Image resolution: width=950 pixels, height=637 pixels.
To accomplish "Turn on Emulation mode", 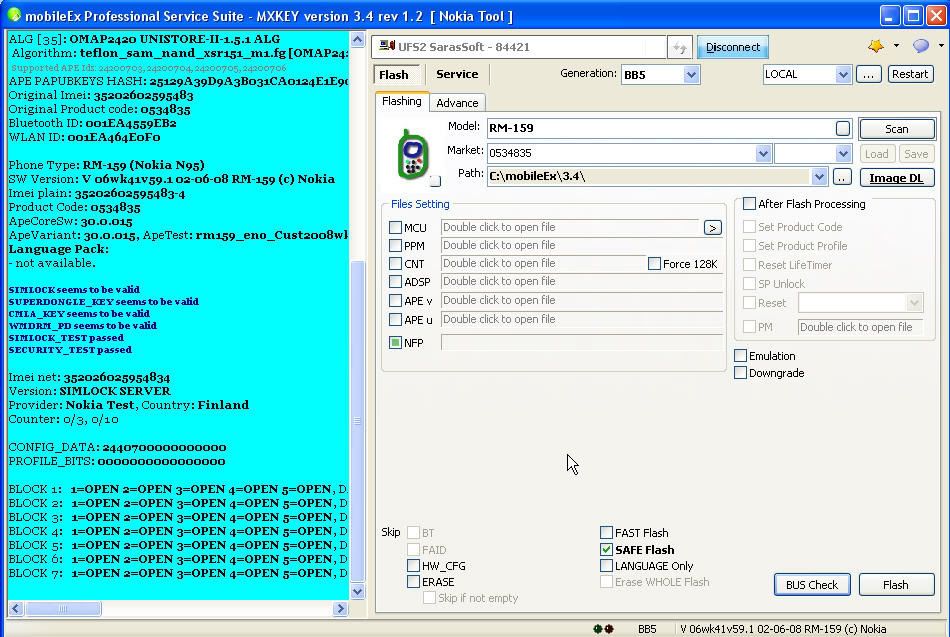I will click(740, 356).
